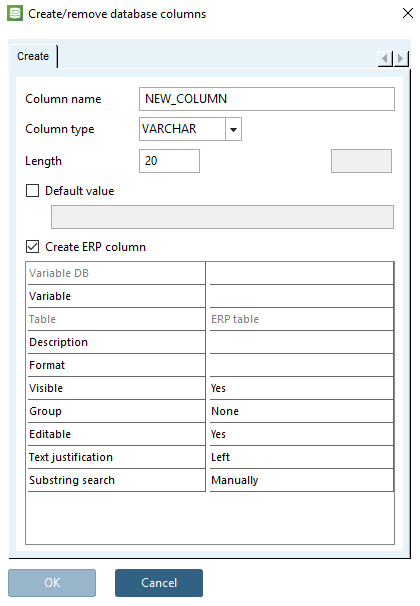Image resolution: width=420 pixels, height=606 pixels.
Task: Open the Column type dropdown arrow
Action: pyautogui.click(x=233, y=129)
